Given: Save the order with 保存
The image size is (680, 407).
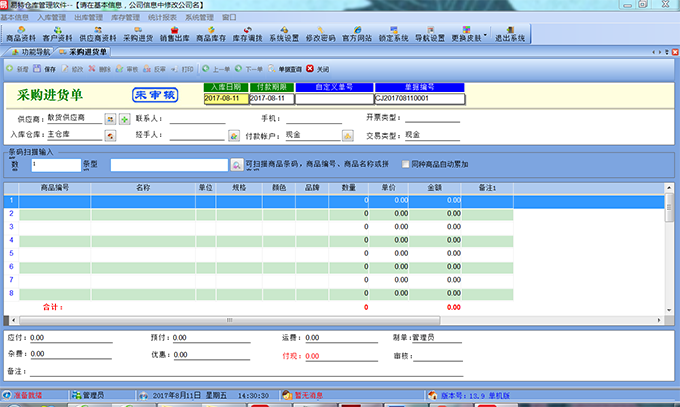Looking at the screenshot, I should pos(45,69).
